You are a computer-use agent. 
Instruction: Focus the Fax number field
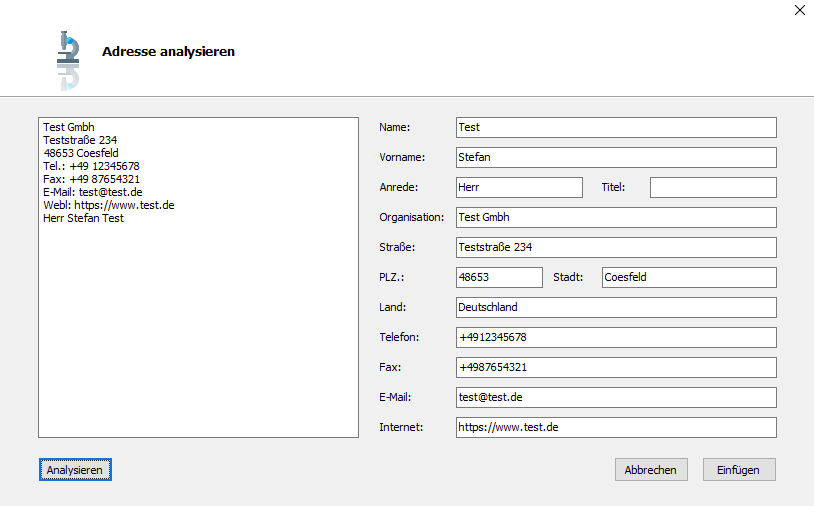tap(616, 367)
